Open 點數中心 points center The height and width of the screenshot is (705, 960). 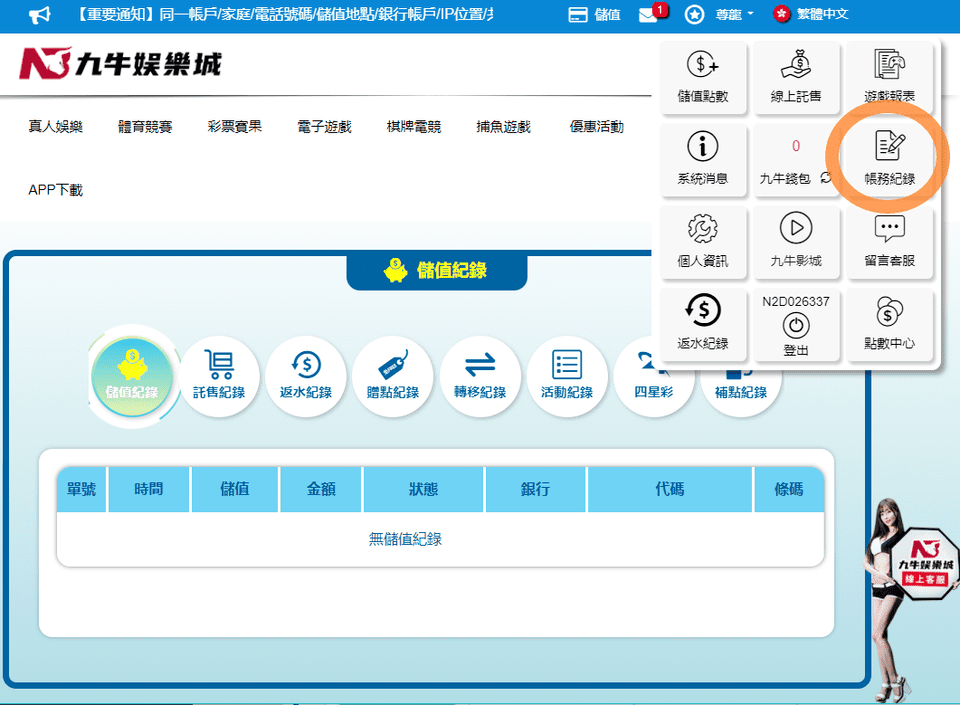889,324
